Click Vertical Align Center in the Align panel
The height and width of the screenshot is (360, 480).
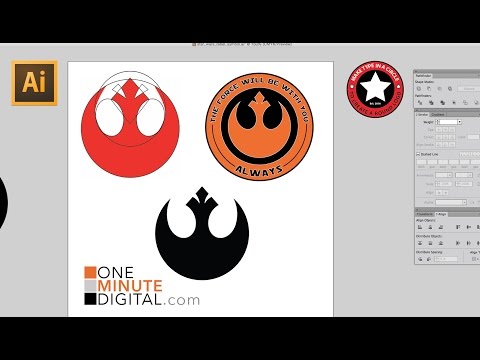coord(469,227)
